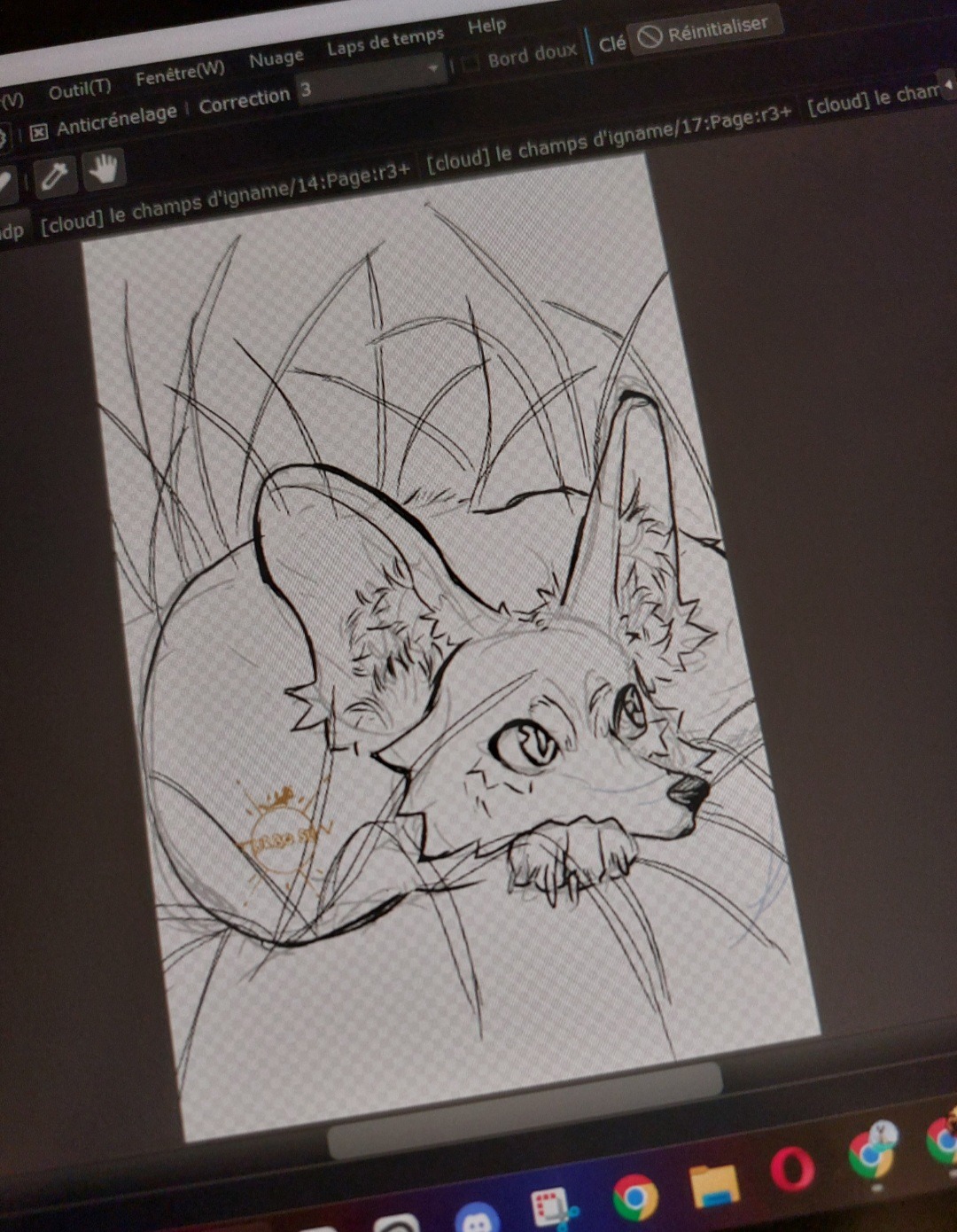
Task: Open the Help menu
Action: 486,26
